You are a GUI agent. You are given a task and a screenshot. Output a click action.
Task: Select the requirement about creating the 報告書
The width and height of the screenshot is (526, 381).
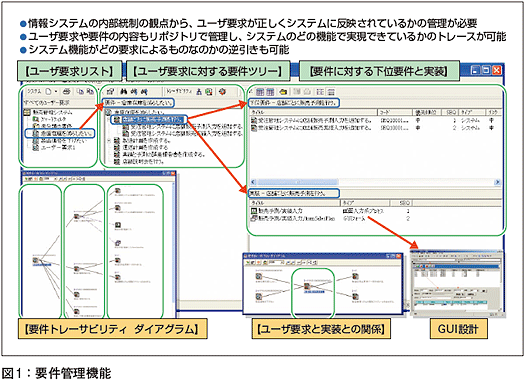click(x=160, y=155)
